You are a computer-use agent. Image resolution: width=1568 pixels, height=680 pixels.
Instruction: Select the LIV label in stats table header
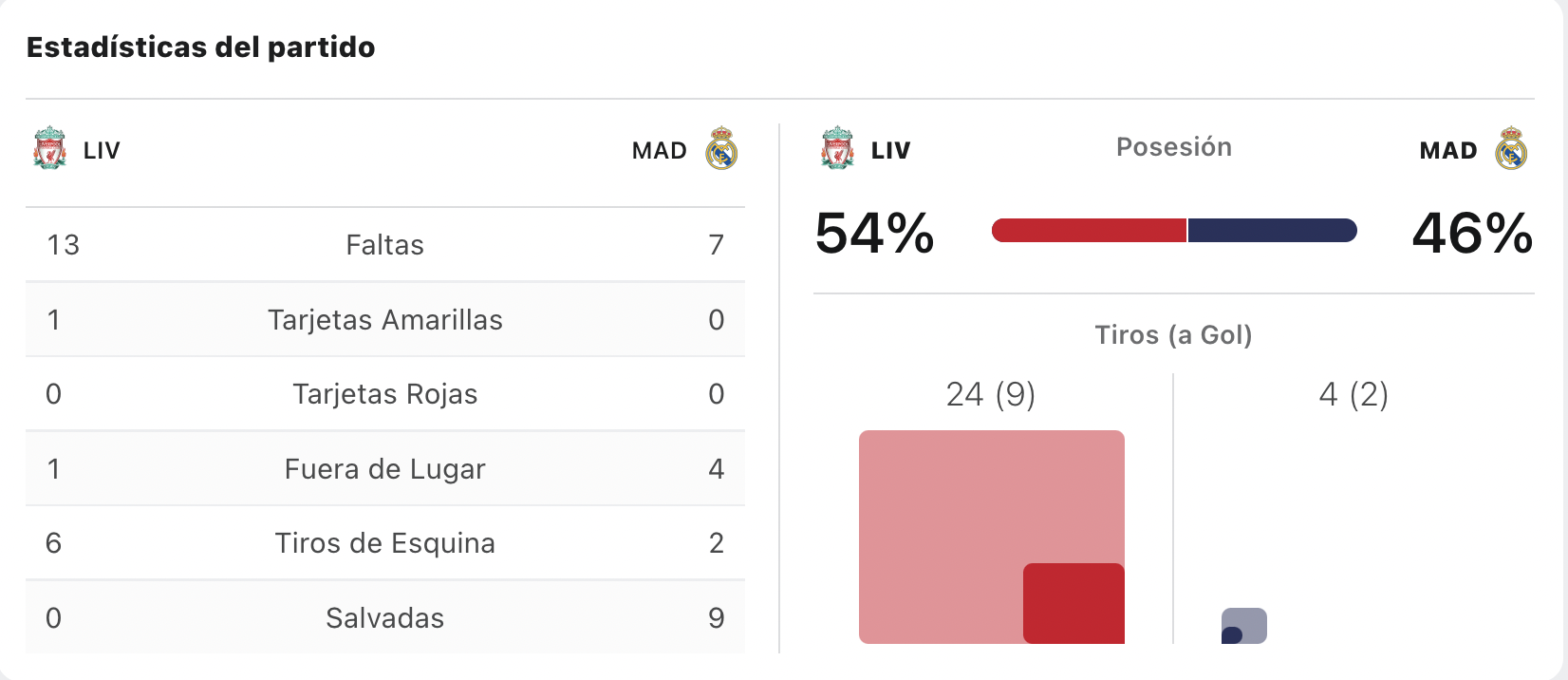pos(102,150)
